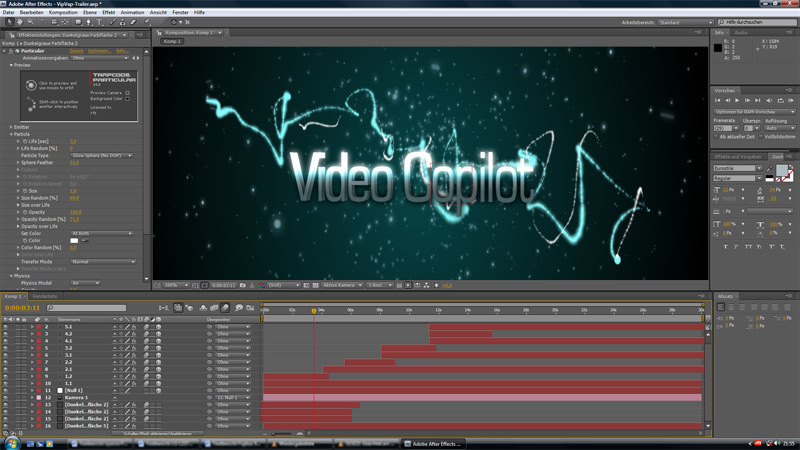The width and height of the screenshot is (800, 450).
Task: Hide layer 2 named 5.1
Action: pos(6,327)
